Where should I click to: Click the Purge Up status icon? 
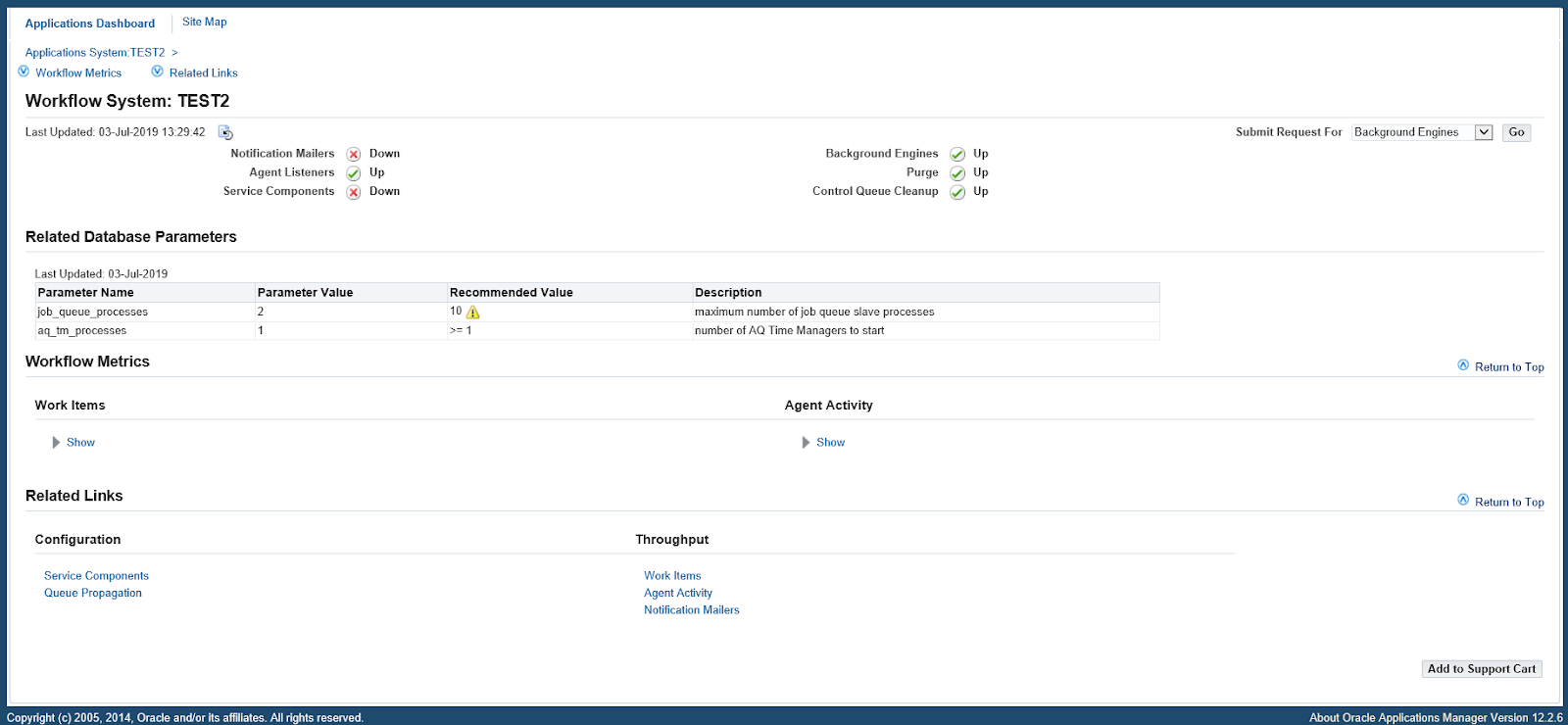pyautogui.click(x=957, y=173)
